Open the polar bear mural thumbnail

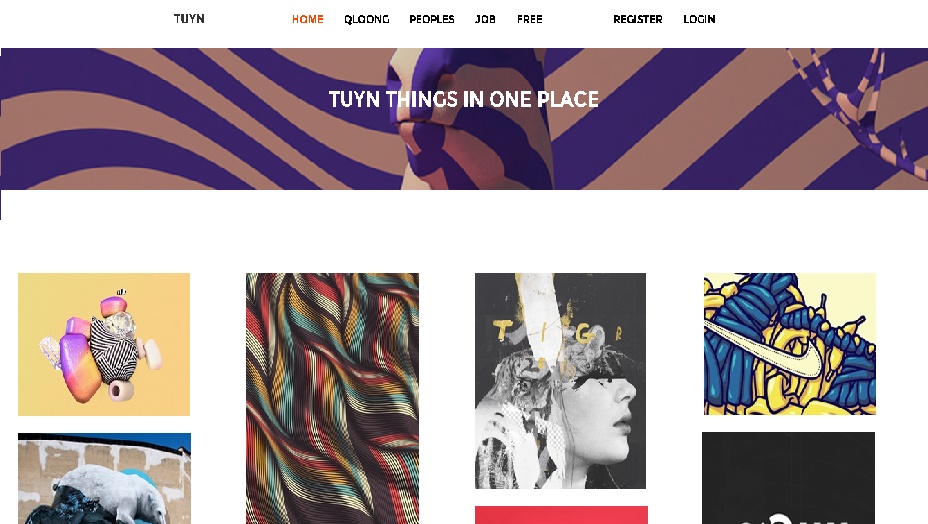click(104, 478)
